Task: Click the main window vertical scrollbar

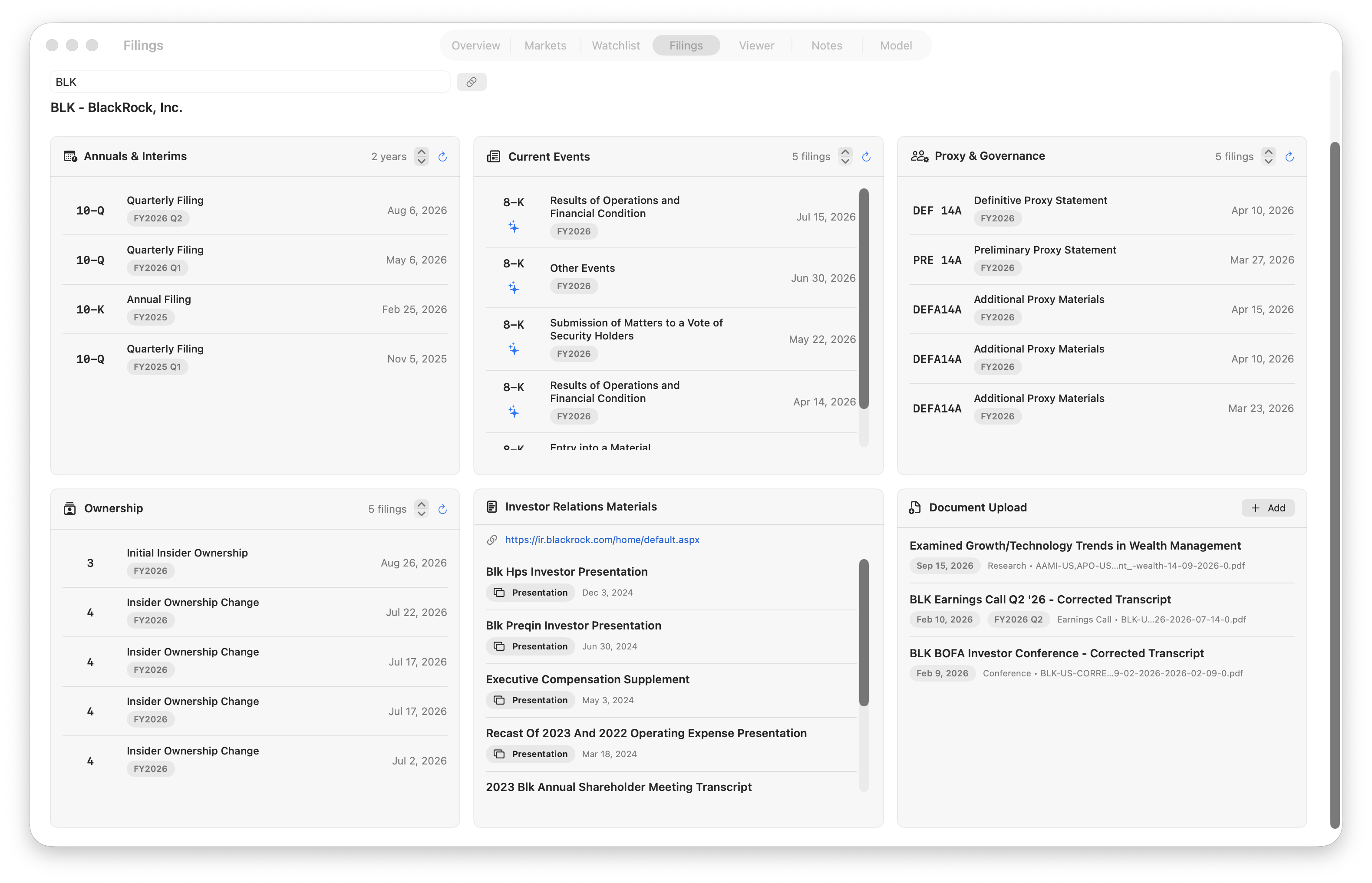Action: [1335, 484]
